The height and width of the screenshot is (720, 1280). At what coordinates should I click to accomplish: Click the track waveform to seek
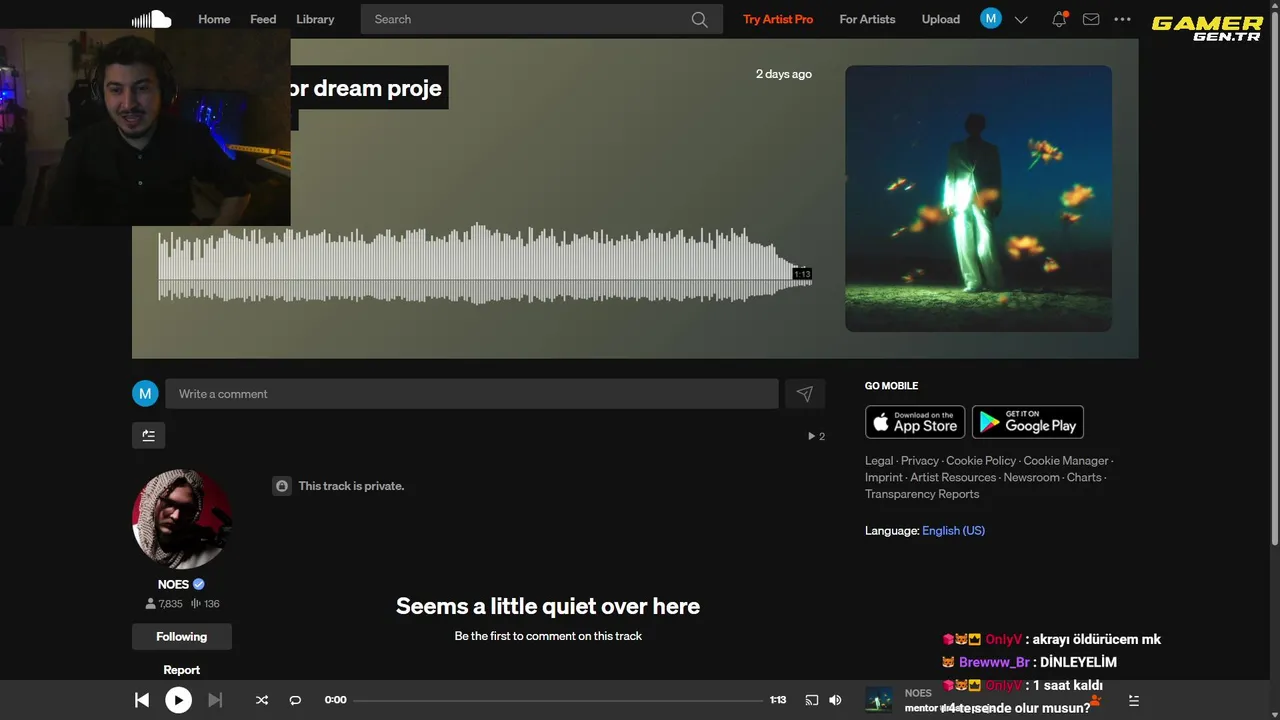[x=485, y=263]
